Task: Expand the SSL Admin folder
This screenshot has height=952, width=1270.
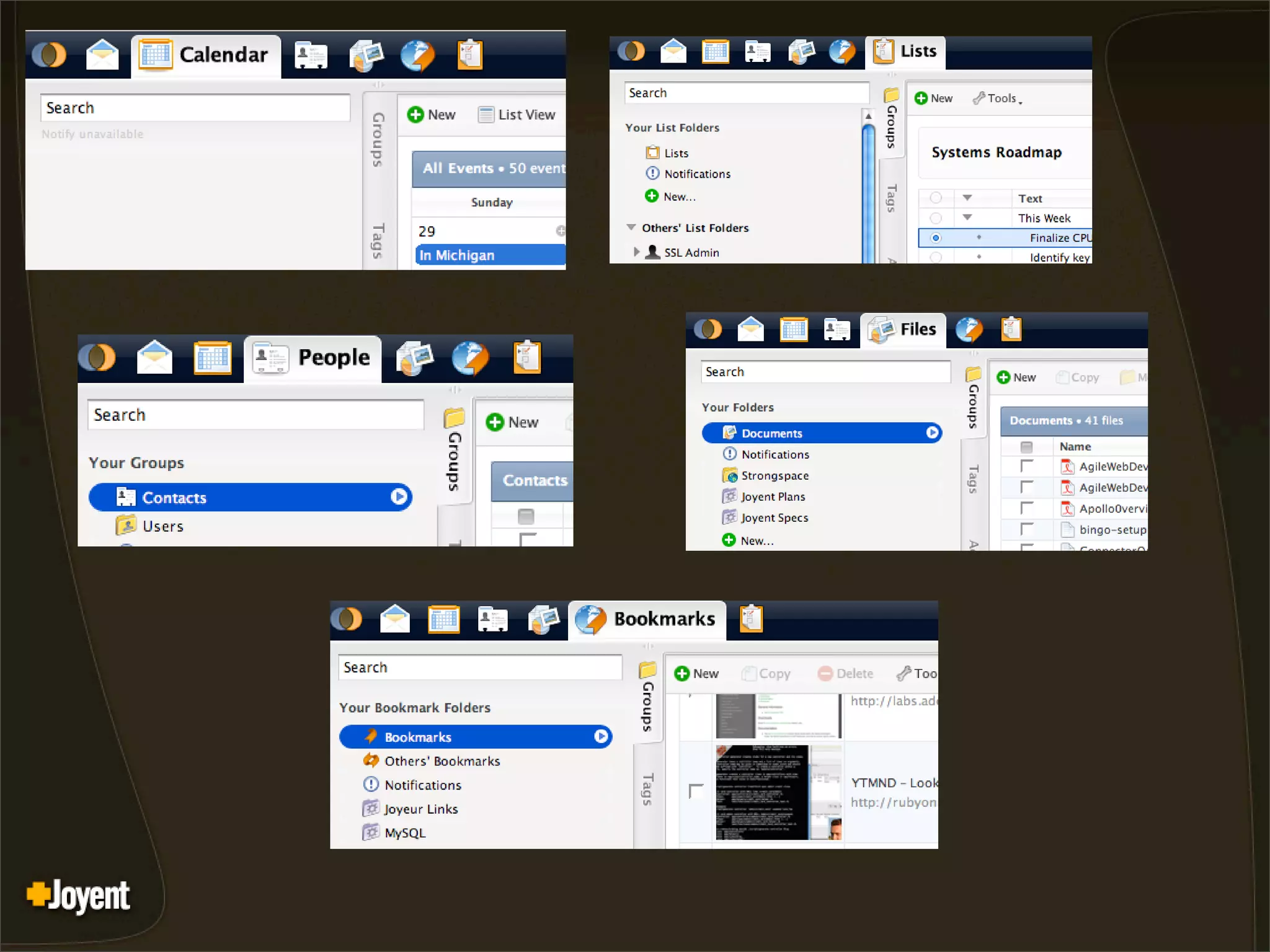Action: [x=636, y=252]
